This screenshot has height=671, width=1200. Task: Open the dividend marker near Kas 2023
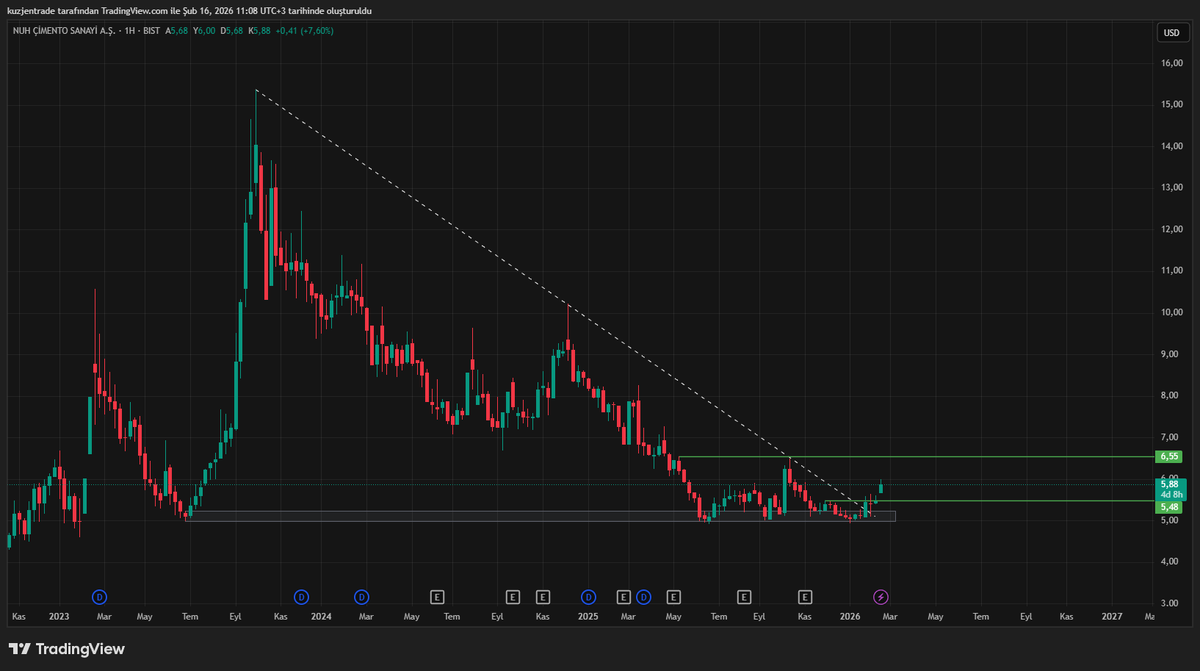[301, 597]
